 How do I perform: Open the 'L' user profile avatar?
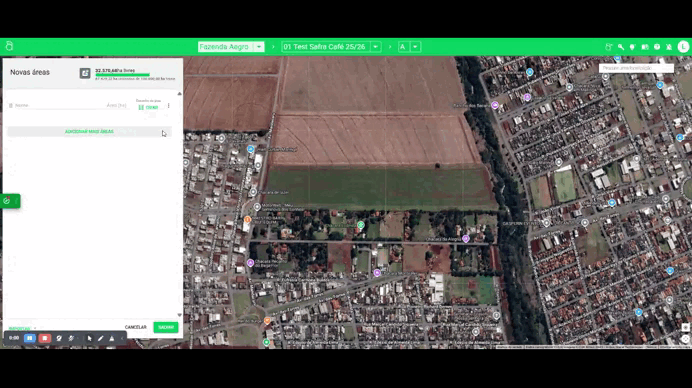coord(683,47)
